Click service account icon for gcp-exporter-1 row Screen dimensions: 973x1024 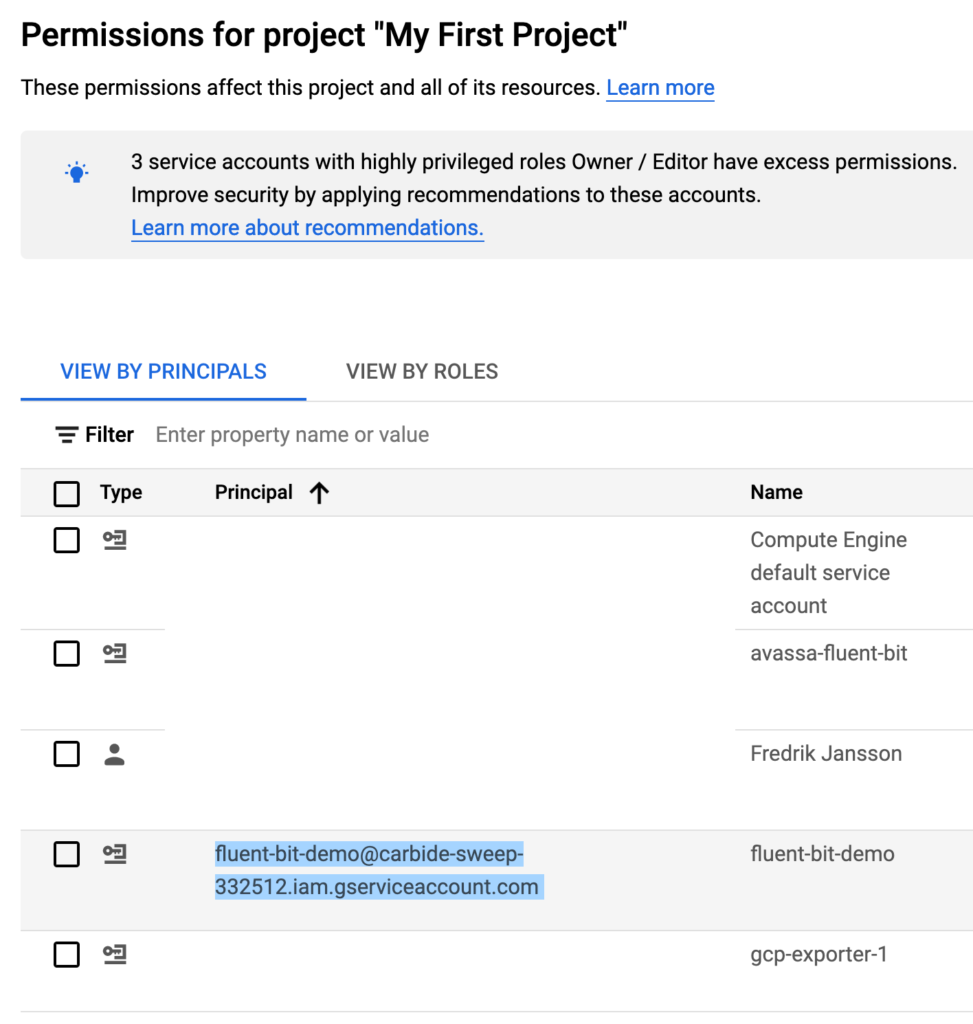coord(115,955)
